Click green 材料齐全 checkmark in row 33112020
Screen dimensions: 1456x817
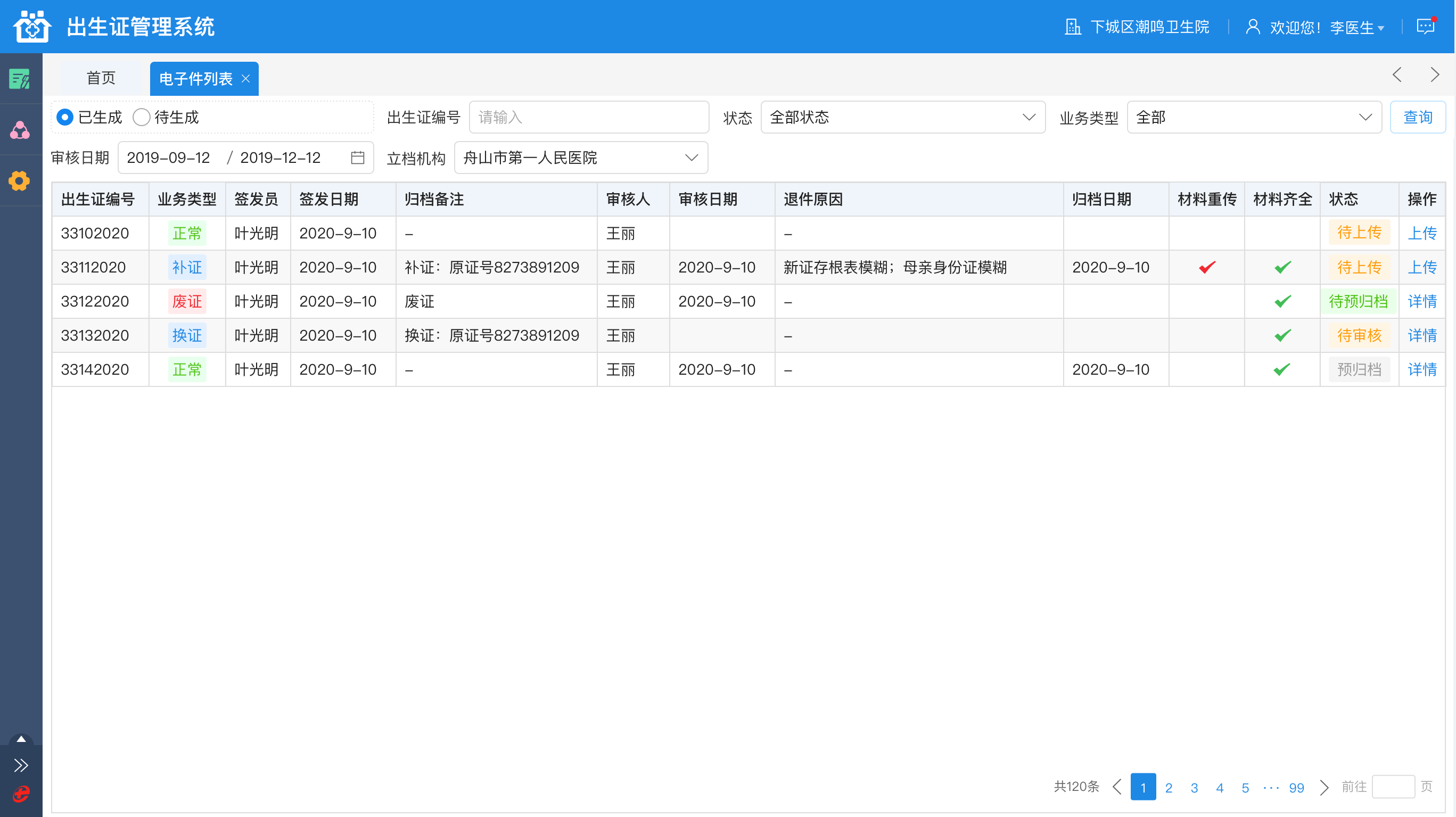[x=1282, y=267]
